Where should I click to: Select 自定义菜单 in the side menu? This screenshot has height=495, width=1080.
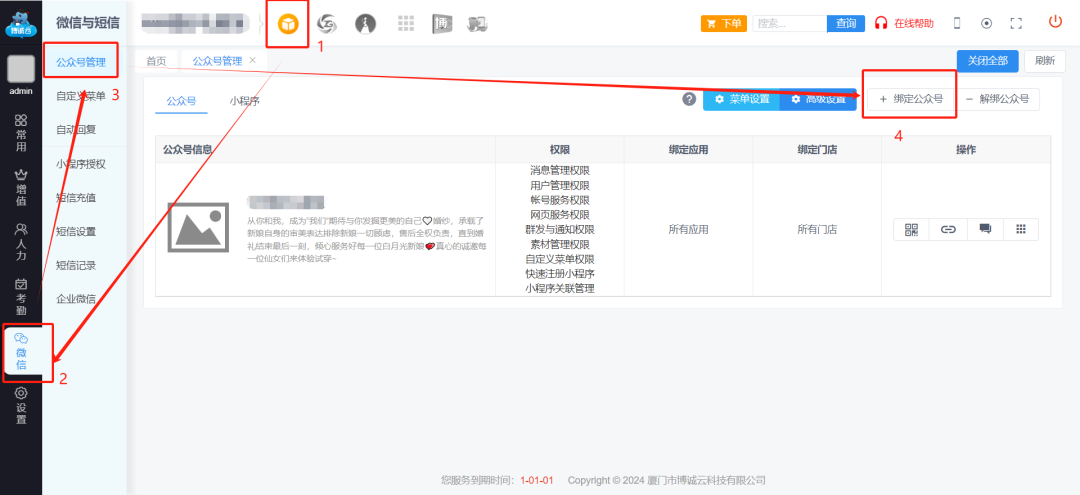tap(81, 96)
